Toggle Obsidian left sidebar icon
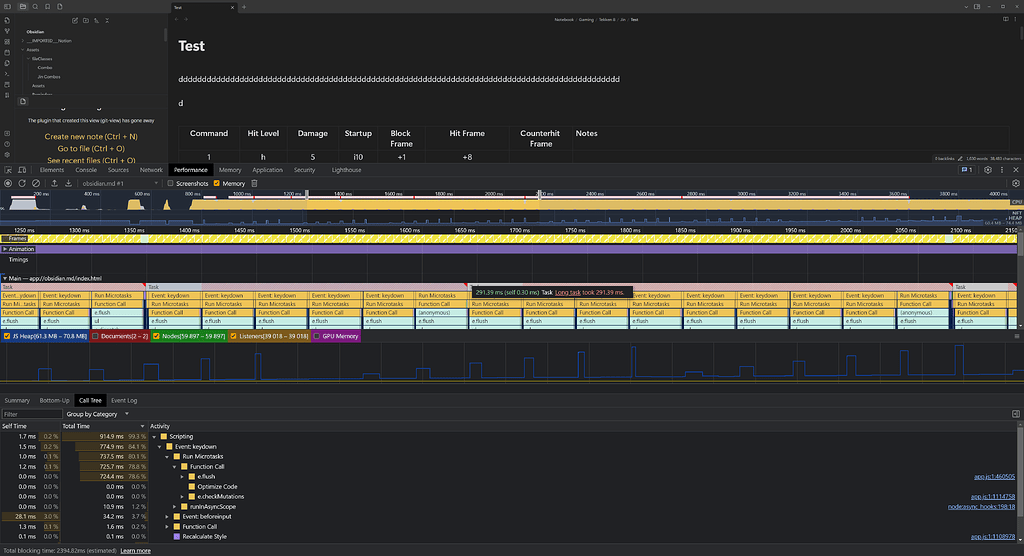Viewport: 1024px width, 556px height. tap(7, 7)
